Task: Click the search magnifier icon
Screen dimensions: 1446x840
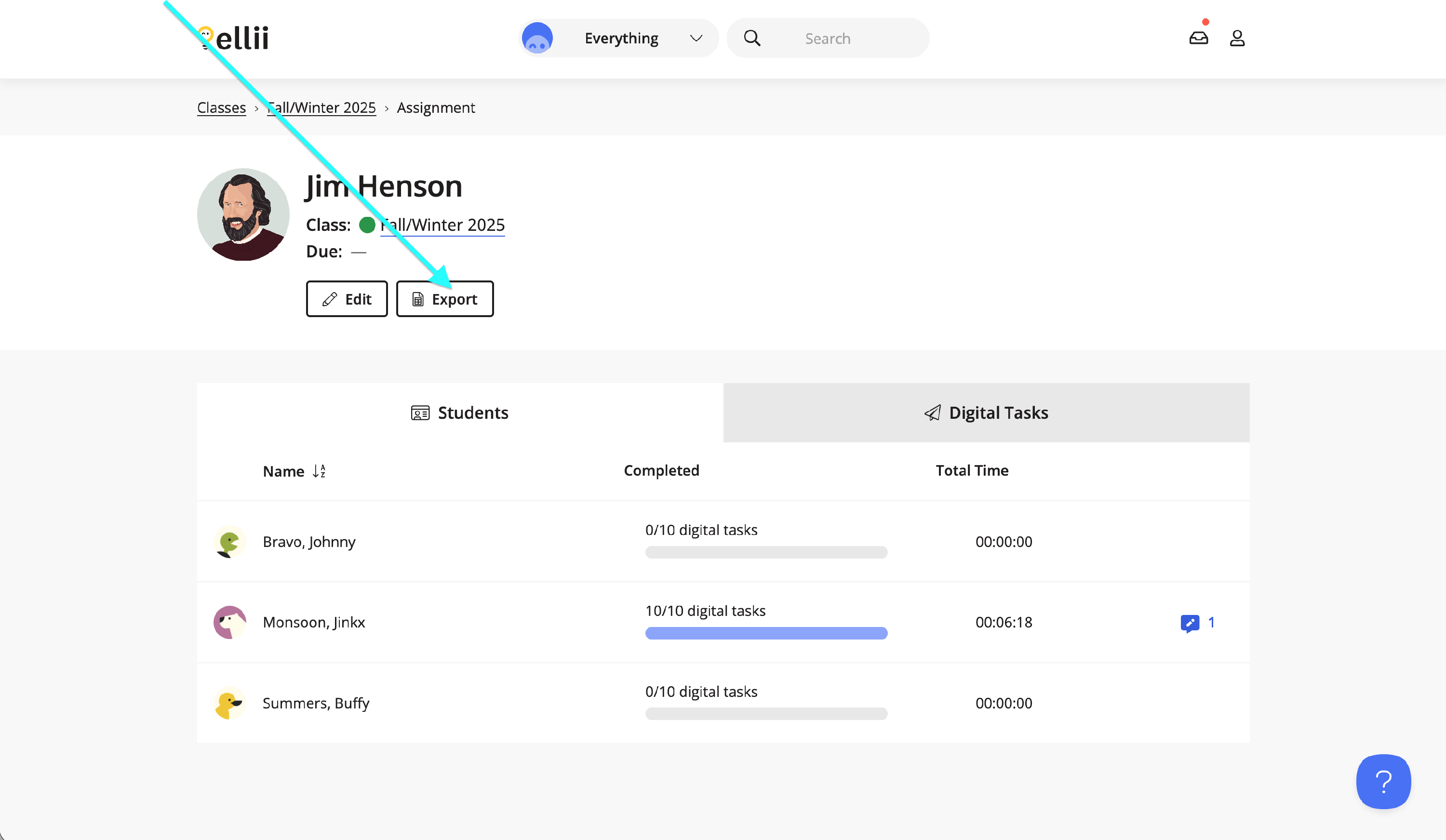Action: pyautogui.click(x=752, y=38)
